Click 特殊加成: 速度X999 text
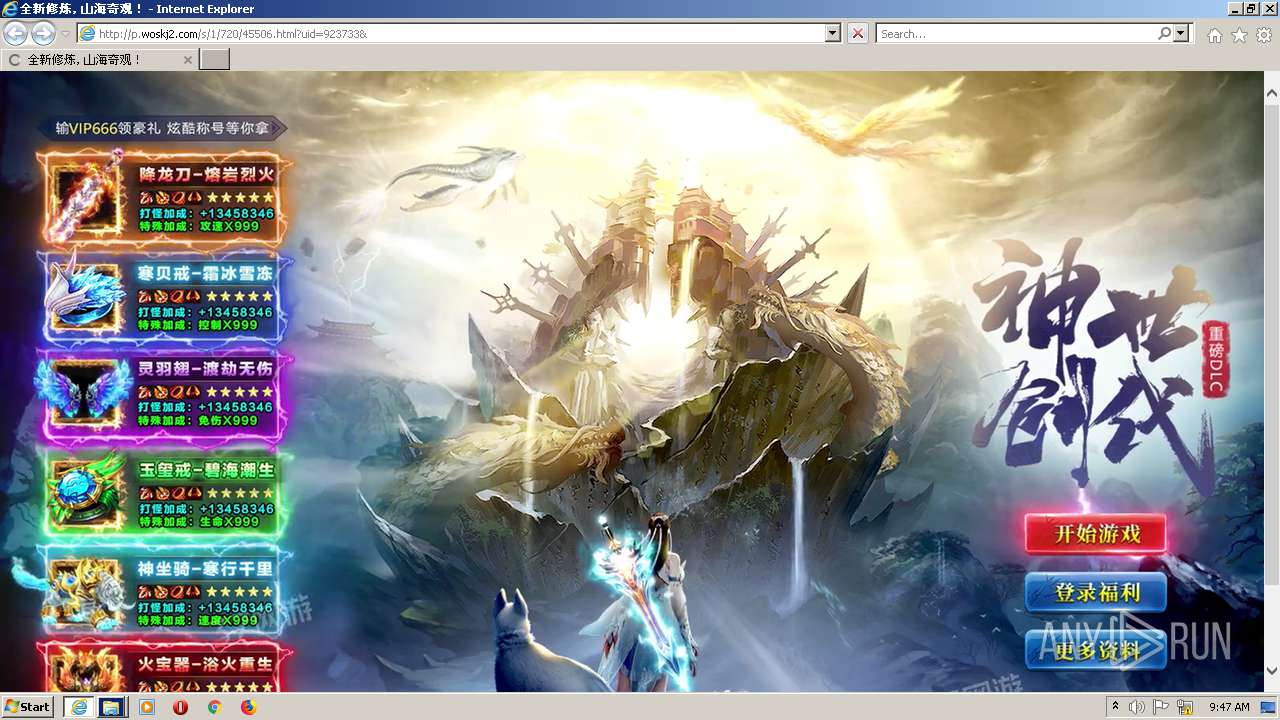 [x=199, y=620]
